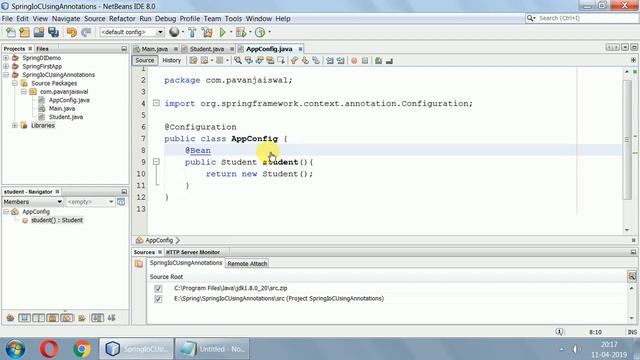Screen dimensions: 640x360
Task: Click the Open Project toolbar icon
Action: pos(39,32)
